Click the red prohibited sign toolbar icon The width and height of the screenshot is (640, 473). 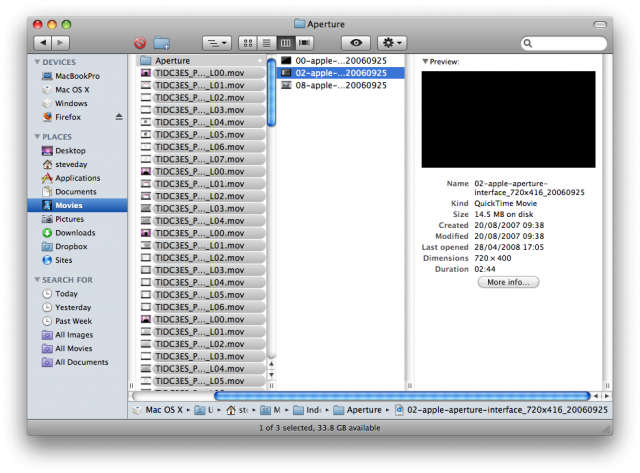[140, 43]
